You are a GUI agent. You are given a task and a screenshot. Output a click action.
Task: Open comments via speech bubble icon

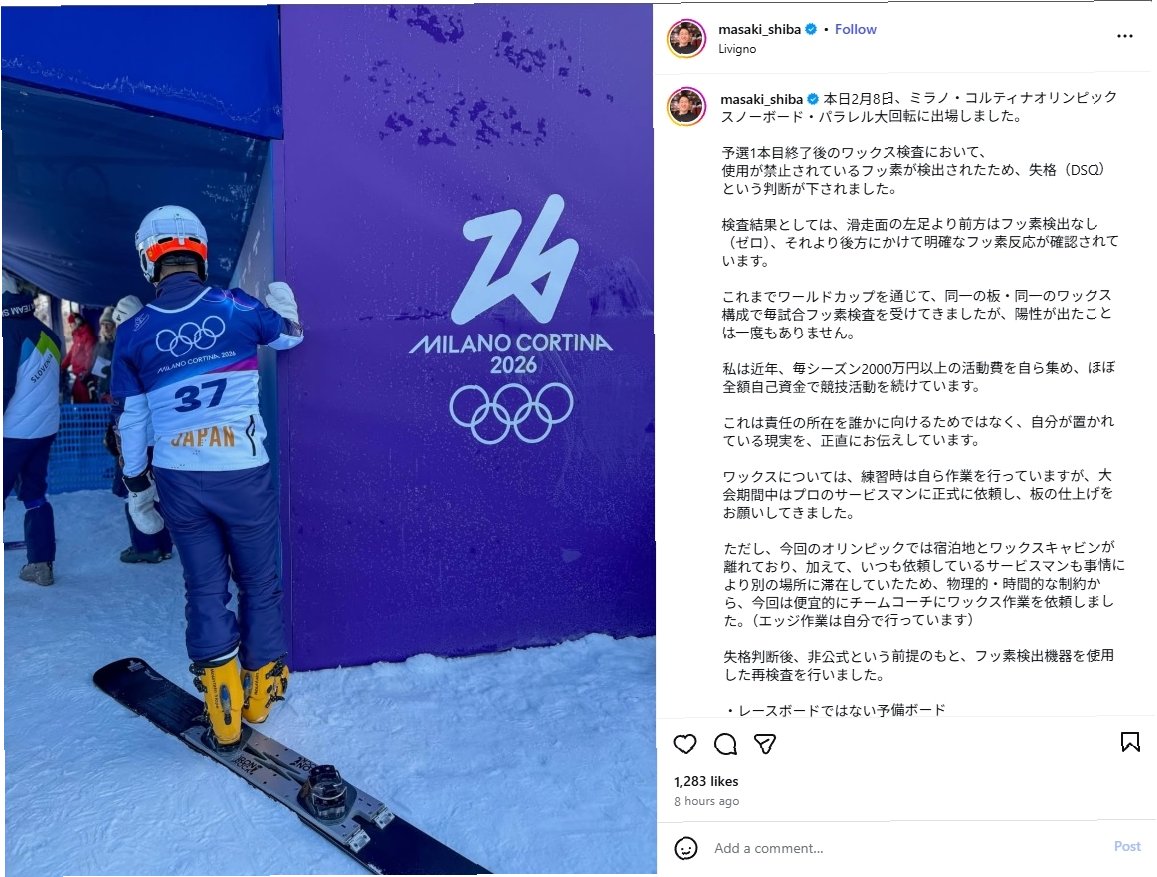click(725, 743)
